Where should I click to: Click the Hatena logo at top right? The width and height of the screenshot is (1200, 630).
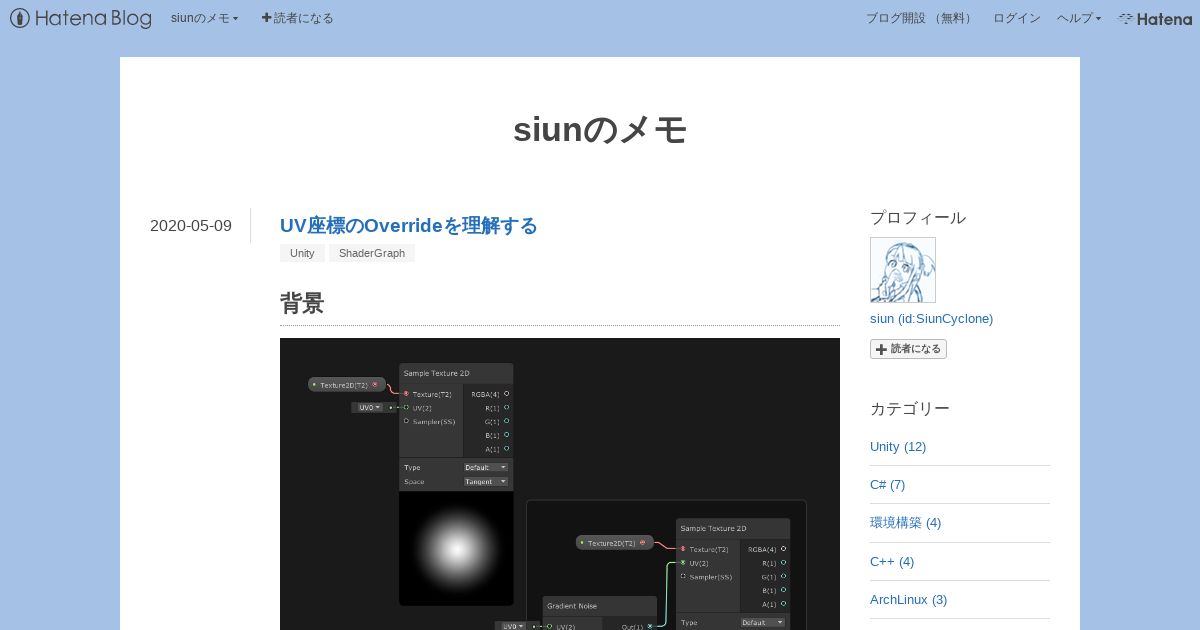[1155, 18]
